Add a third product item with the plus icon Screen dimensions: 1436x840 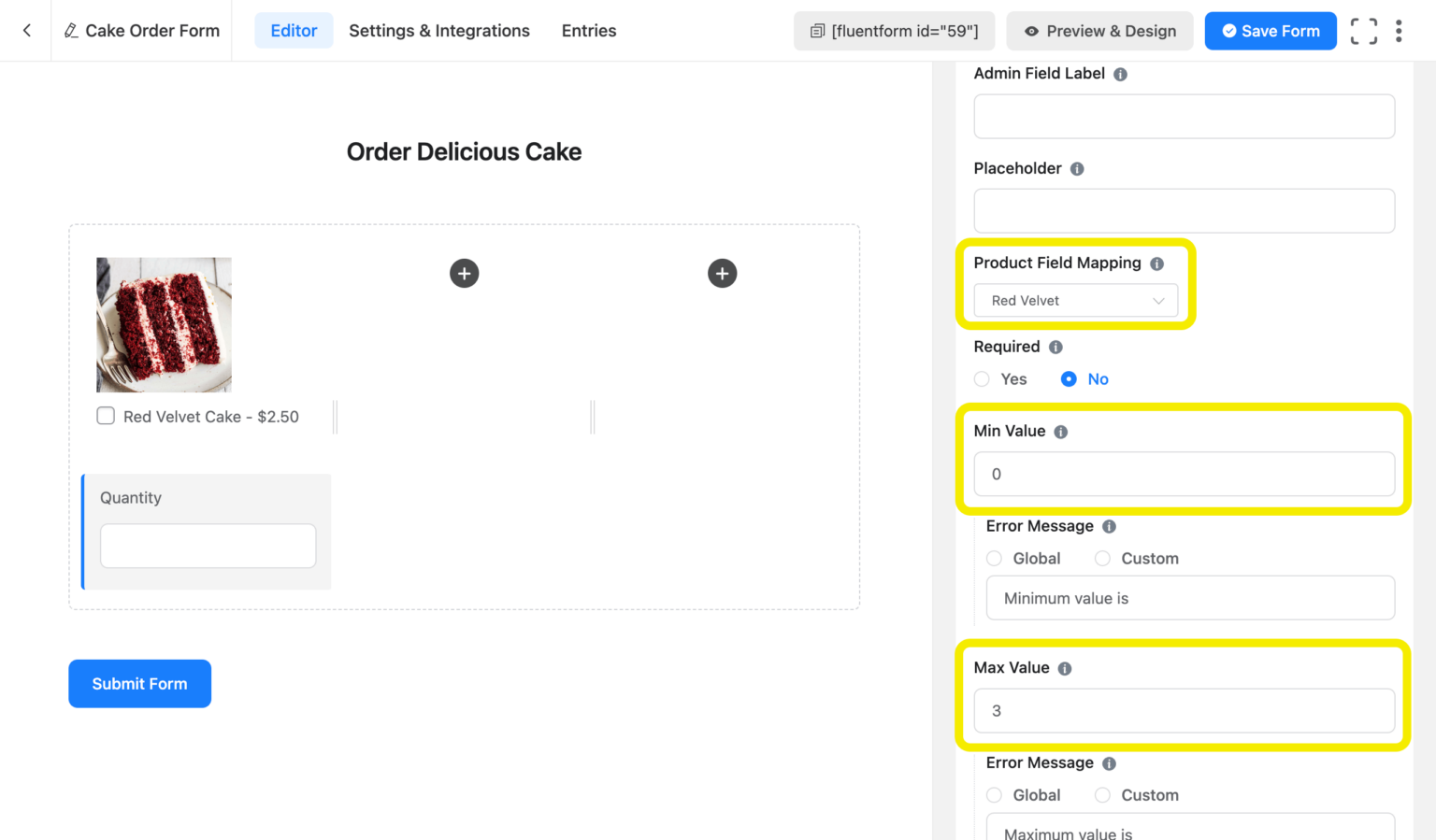coord(722,273)
